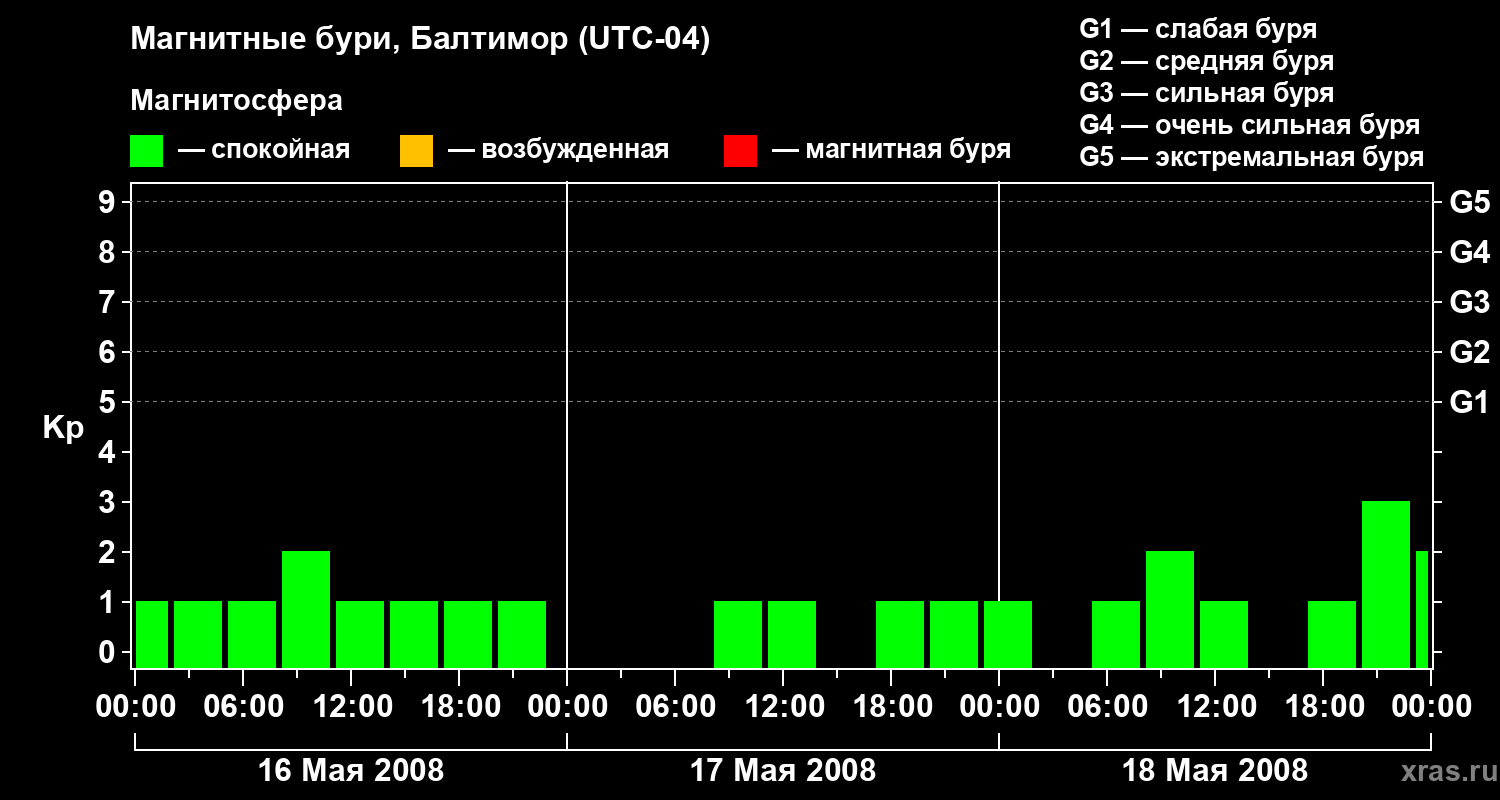
Task: Click the orange 'возбужденная' legend swatch
Action: (416, 151)
